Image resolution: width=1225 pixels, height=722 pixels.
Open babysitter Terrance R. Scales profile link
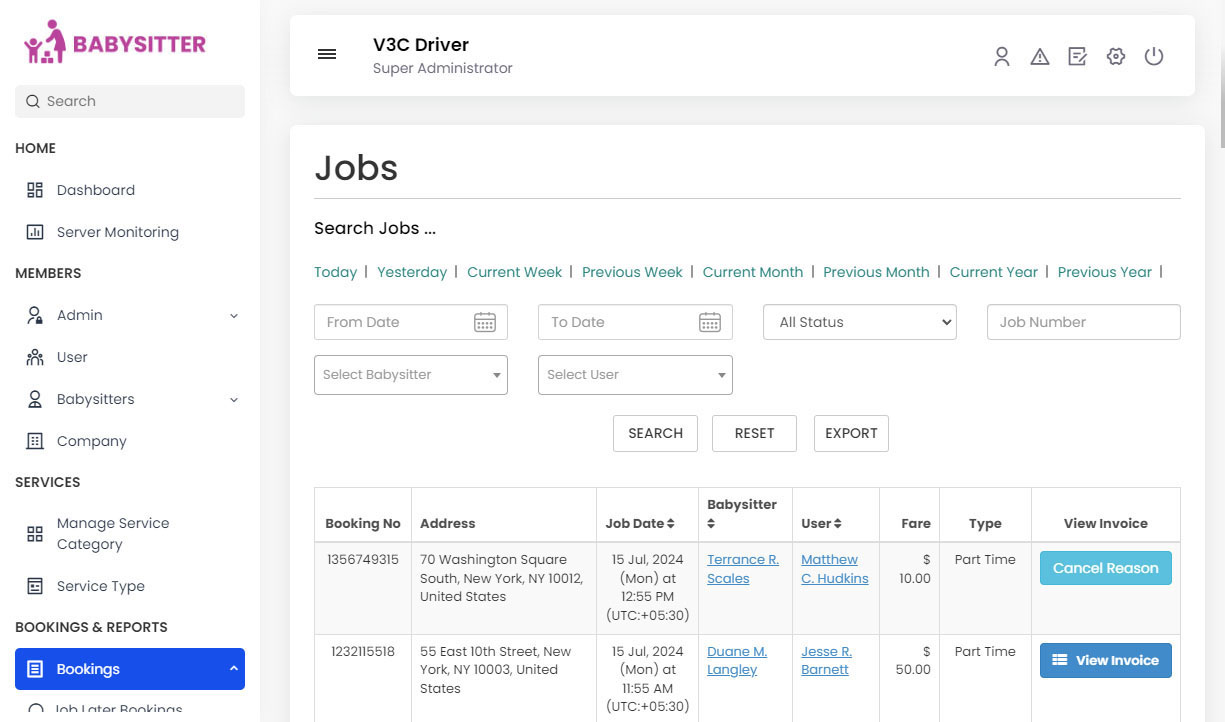point(742,569)
